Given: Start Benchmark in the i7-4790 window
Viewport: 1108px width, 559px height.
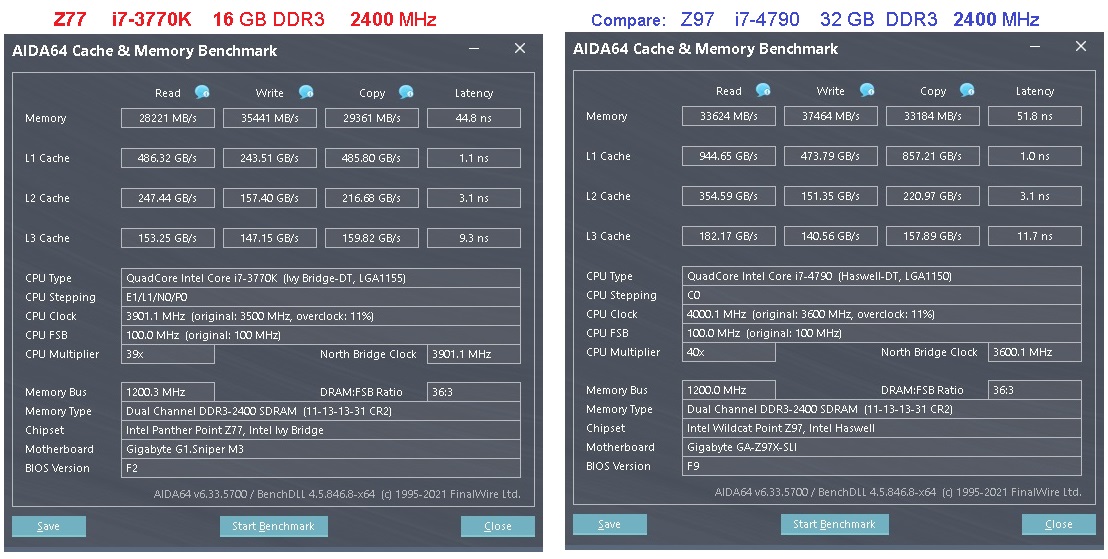Looking at the screenshot, I should coord(835,524).
